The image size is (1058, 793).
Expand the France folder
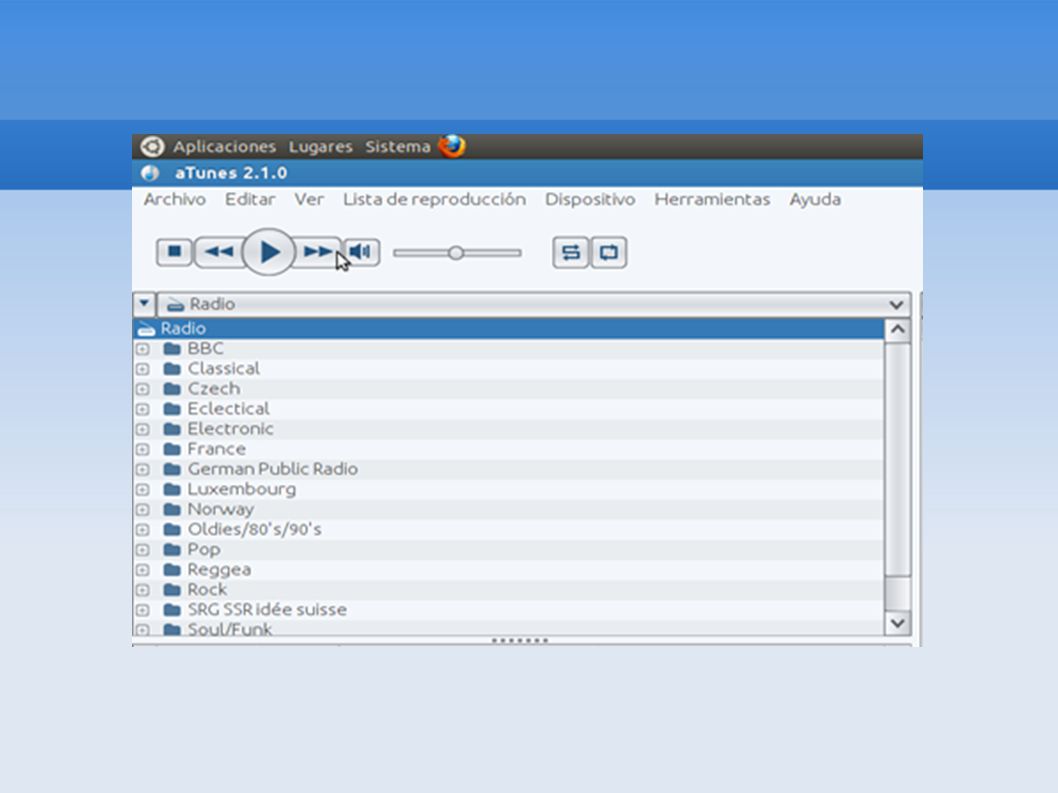(x=142, y=449)
